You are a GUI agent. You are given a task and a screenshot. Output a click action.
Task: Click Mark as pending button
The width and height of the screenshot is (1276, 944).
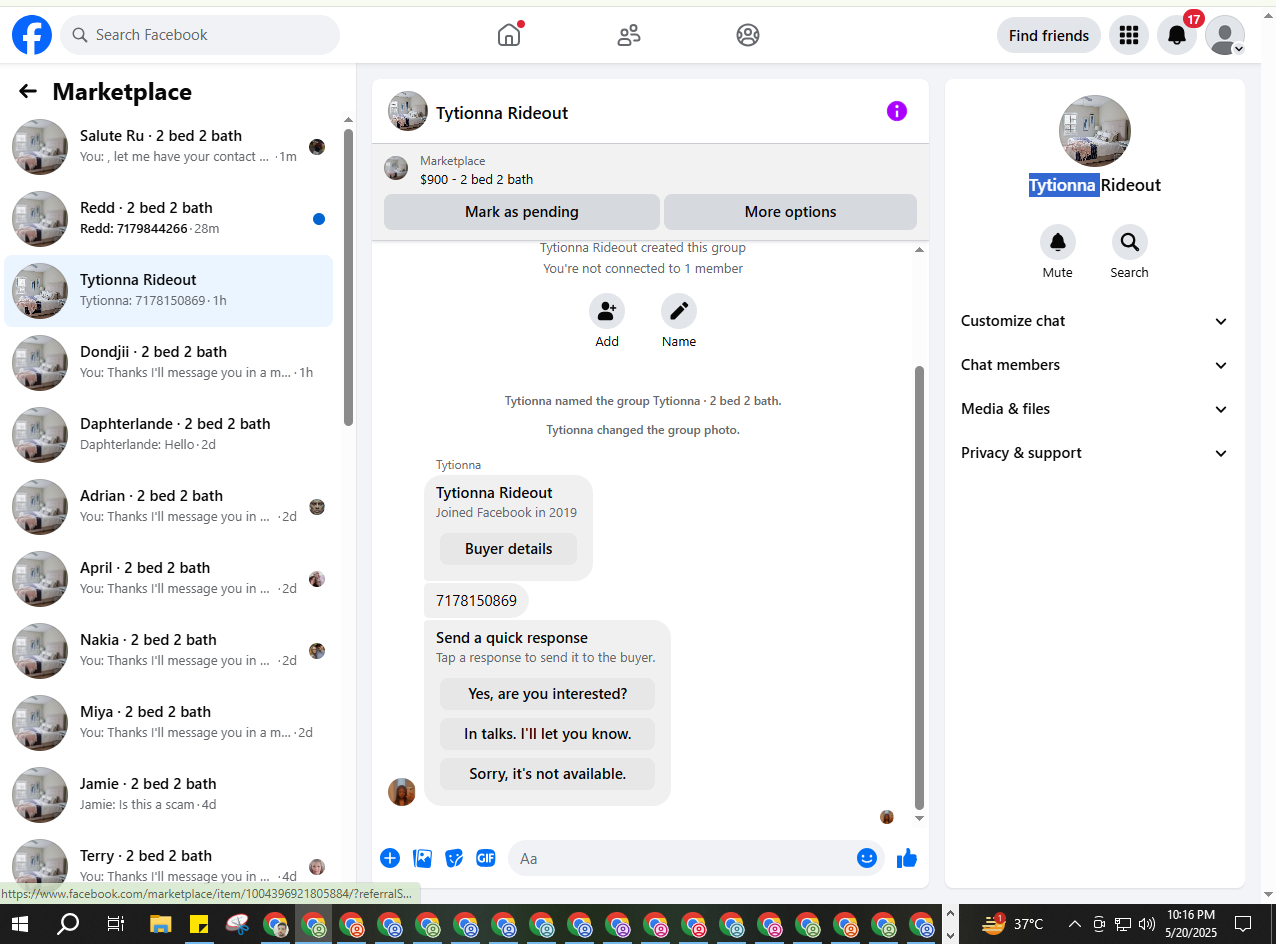coord(522,212)
